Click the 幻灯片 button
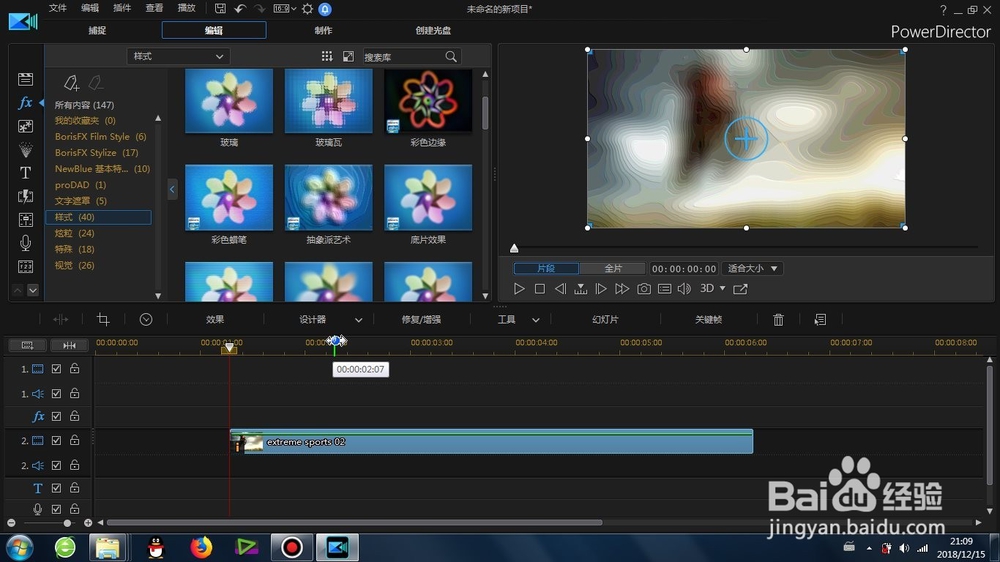The image size is (1000, 562). [x=605, y=319]
